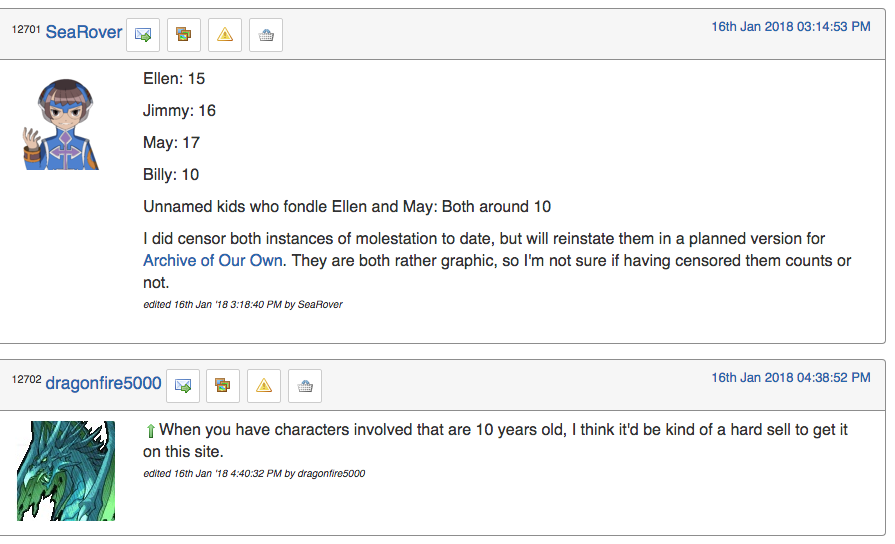This screenshot has height=544, width=895.
Task: Send a private message to dragonfire5000
Action: click(x=183, y=386)
